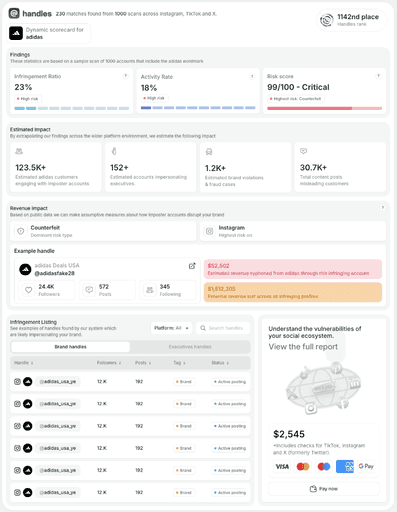Viewport: 397px width, 512px height.
Task: Click Activity Rate help question mark icon
Action: 252,76
